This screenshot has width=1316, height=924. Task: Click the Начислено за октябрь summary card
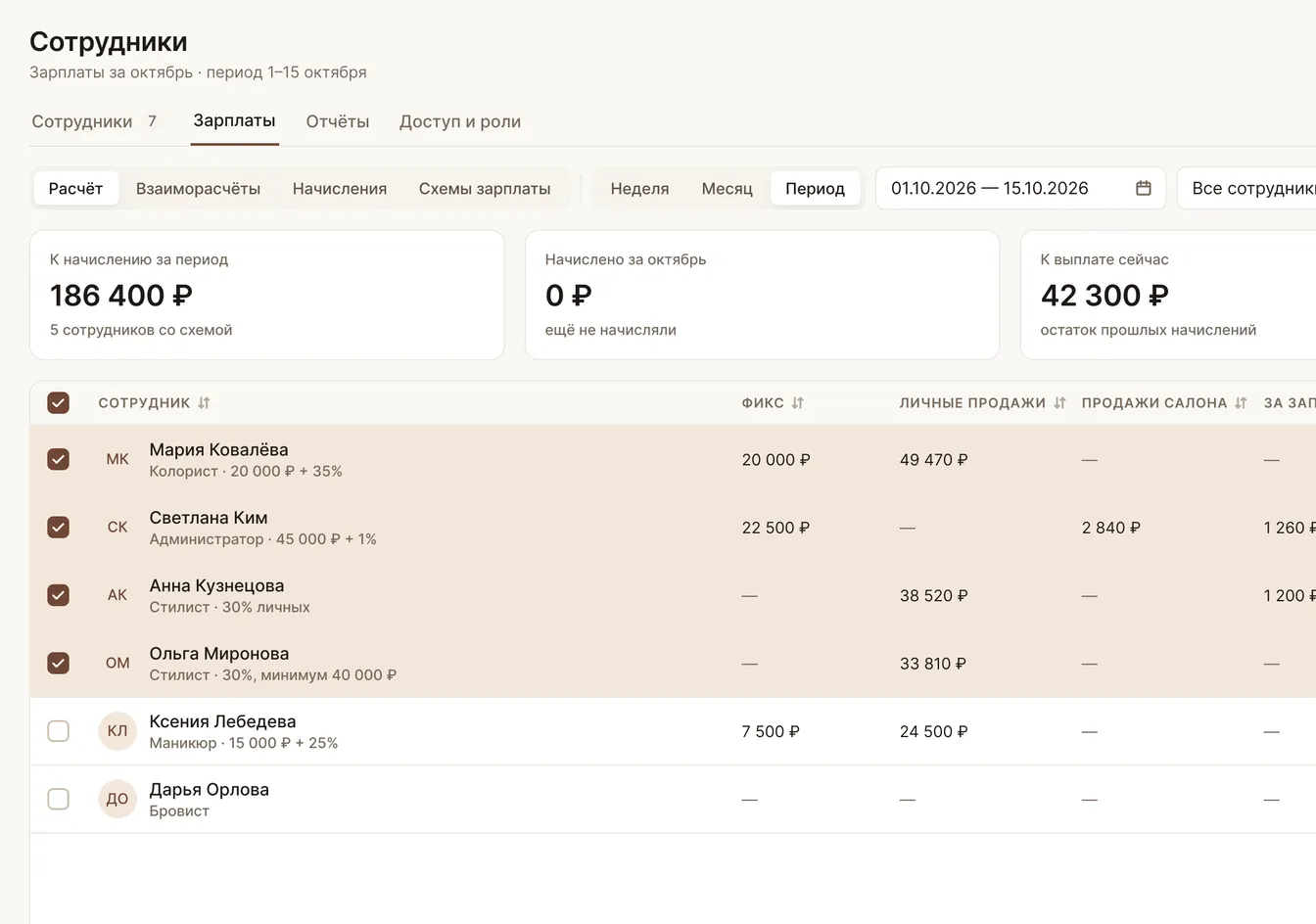[763, 295]
